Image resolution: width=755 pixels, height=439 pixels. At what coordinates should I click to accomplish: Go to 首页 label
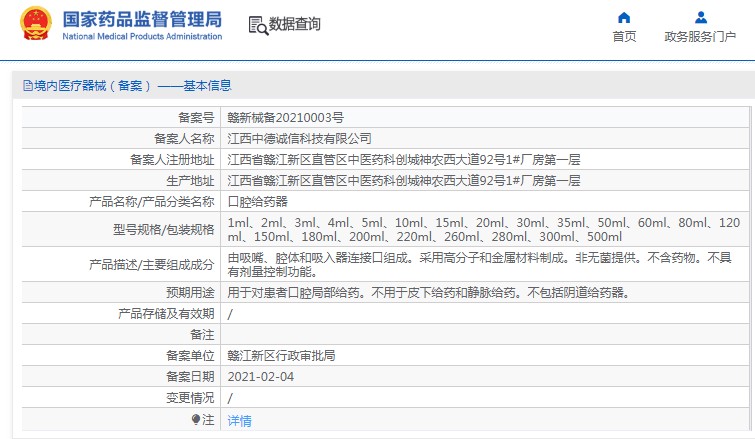(x=624, y=37)
